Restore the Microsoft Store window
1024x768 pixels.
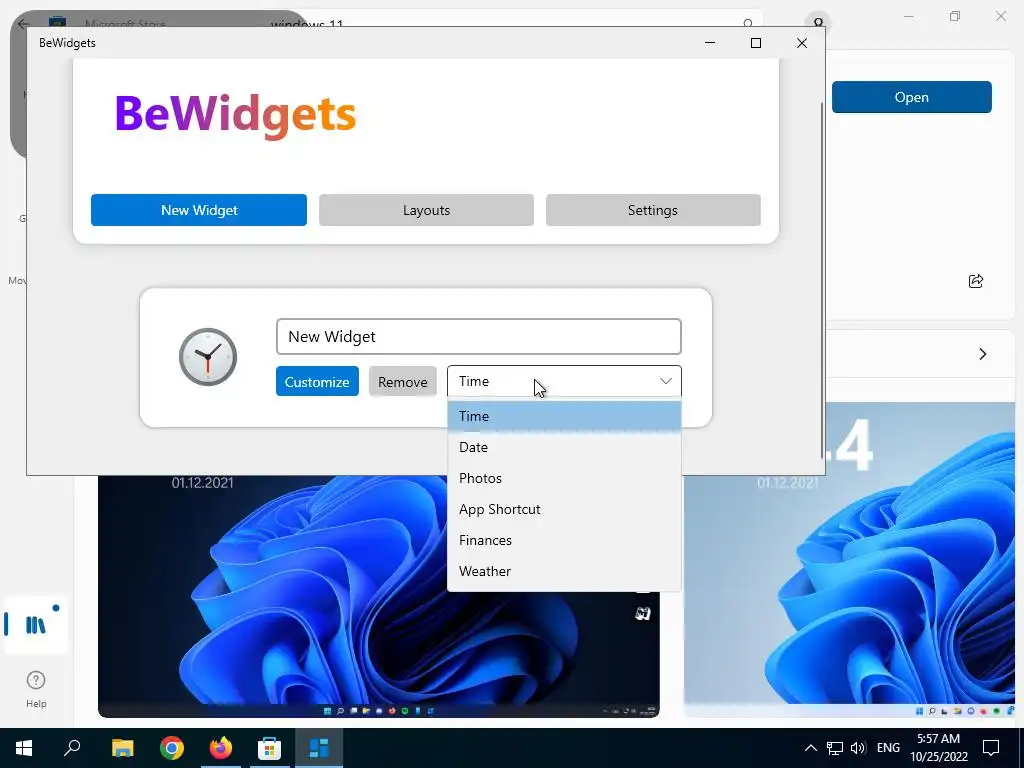coord(955,16)
